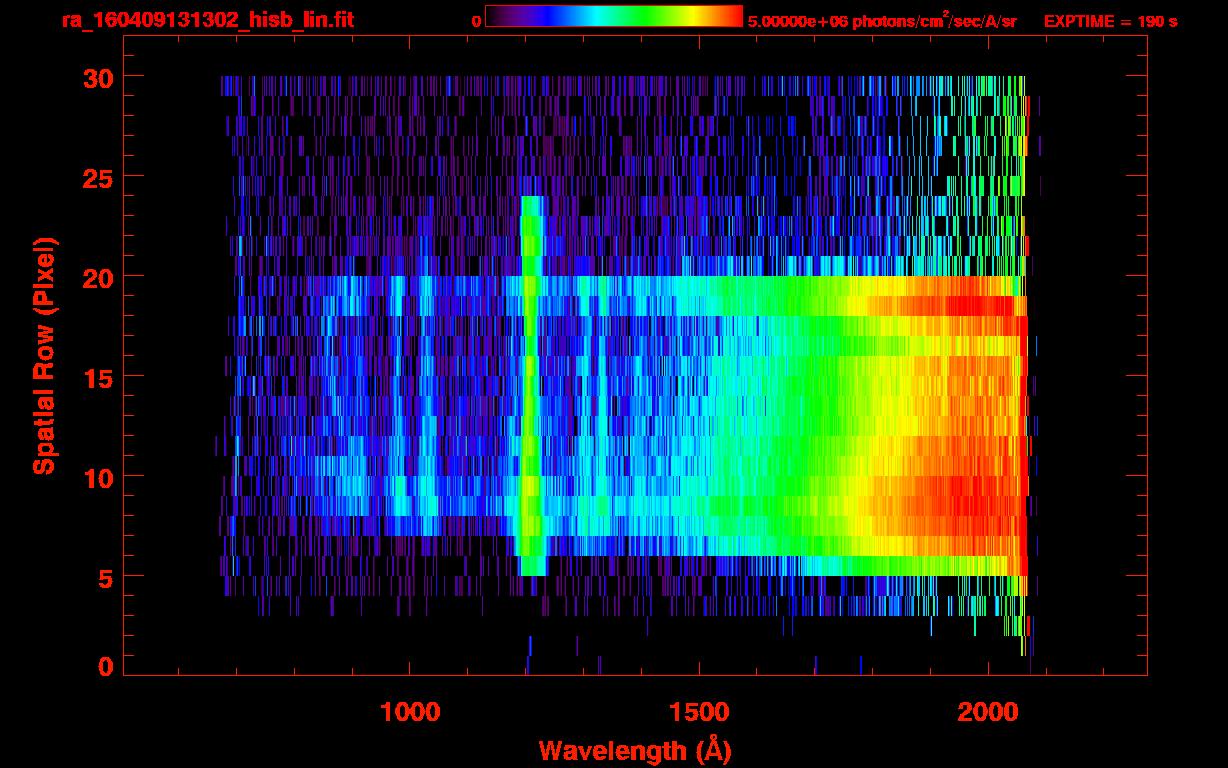
Task: Select the 5.00000e+06 photons/cm²/sec/A/sr label
Action: 882,21
